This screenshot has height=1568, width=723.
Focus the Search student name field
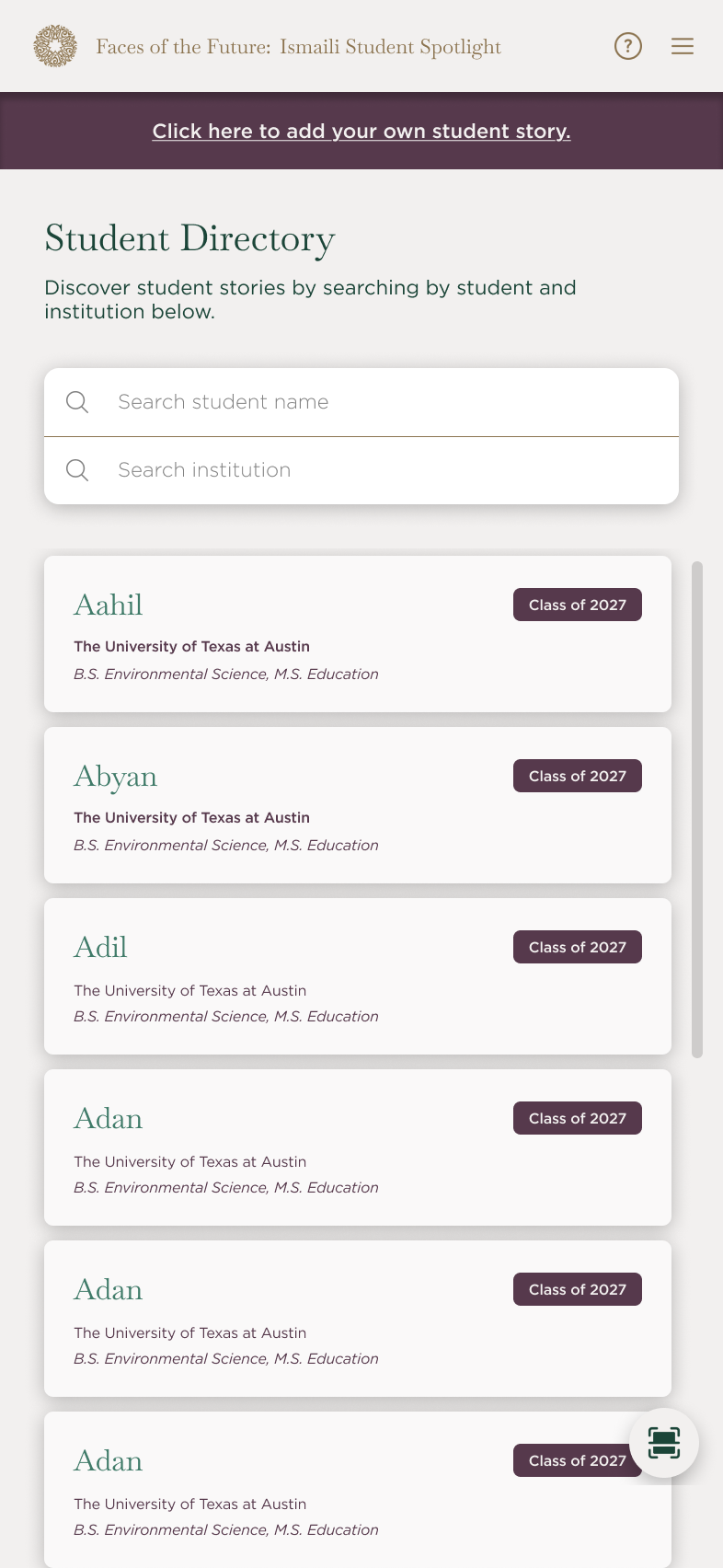tap(386, 402)
